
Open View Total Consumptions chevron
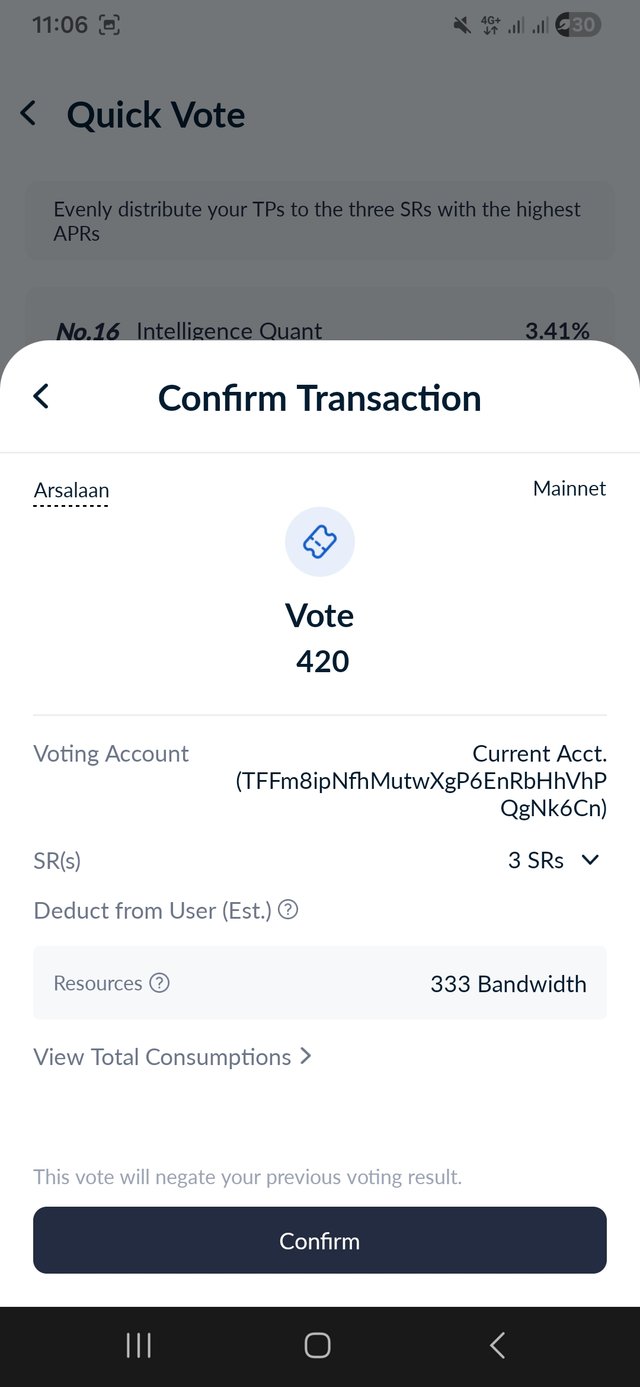click(306, 1056)
